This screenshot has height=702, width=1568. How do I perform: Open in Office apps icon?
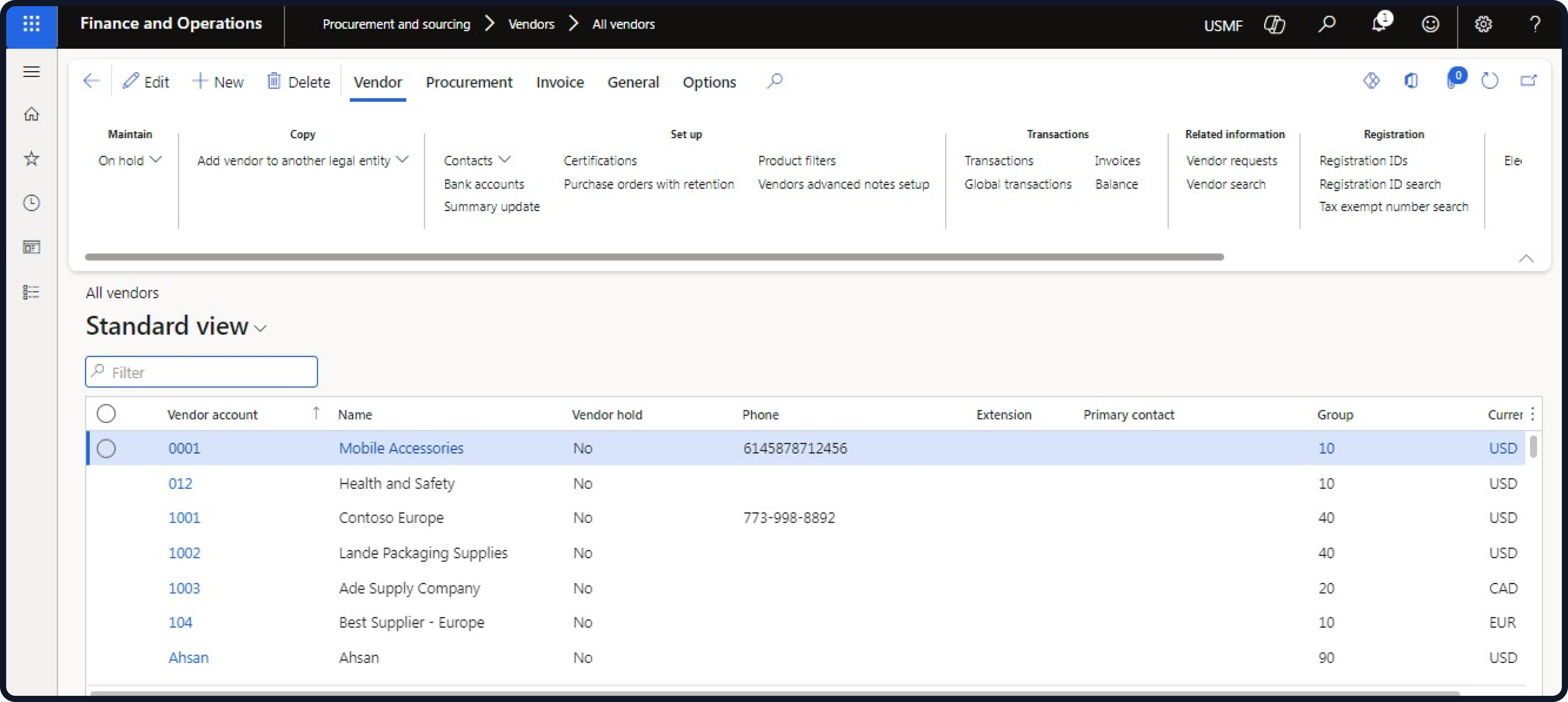click(1411, 80)
